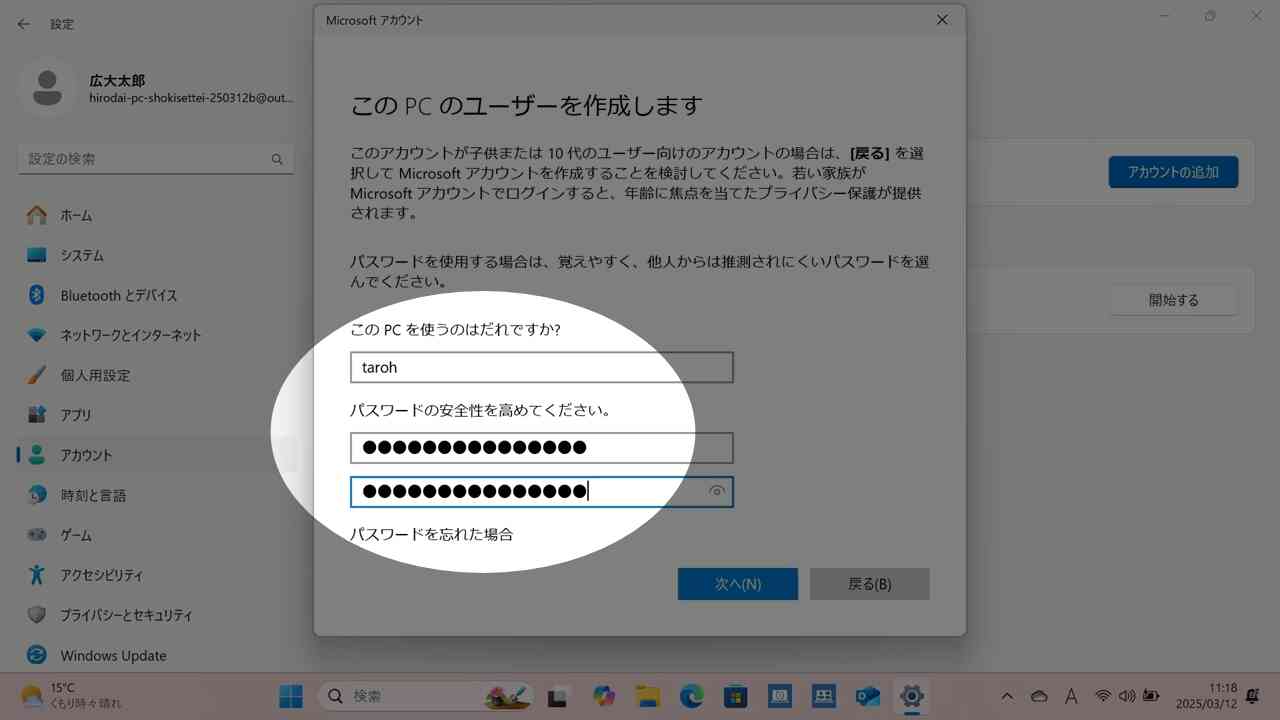Open Outlook from the taskbar
Viewport: 1280px width, 720px height.
[x=867, y=696]
